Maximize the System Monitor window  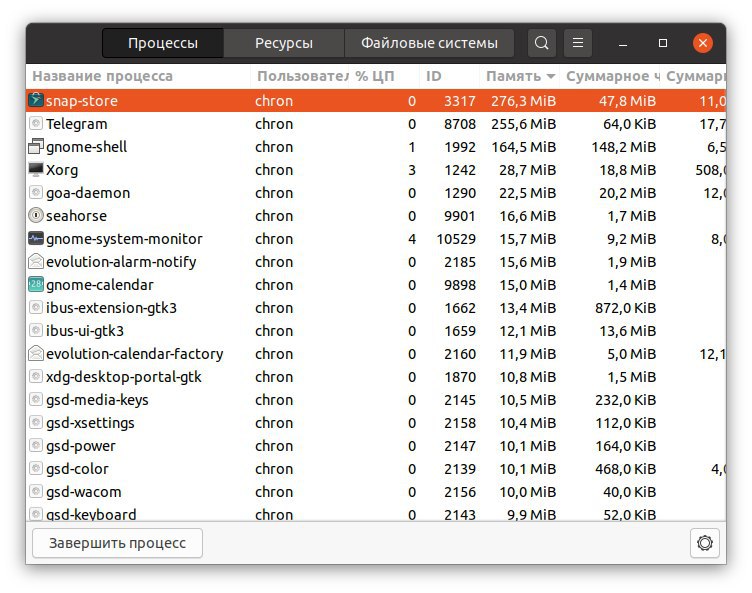pos(663,43)
